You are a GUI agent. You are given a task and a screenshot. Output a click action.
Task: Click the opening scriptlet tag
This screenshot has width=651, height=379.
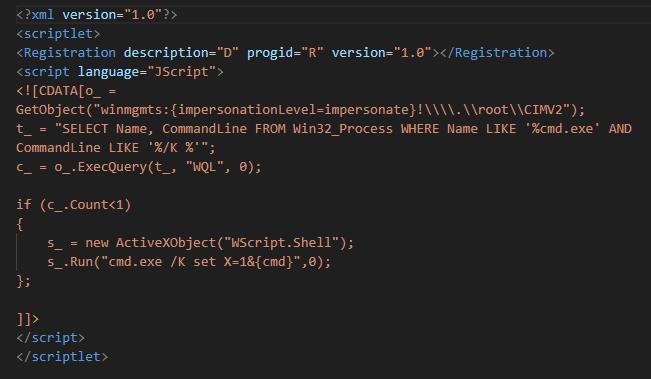58,34
